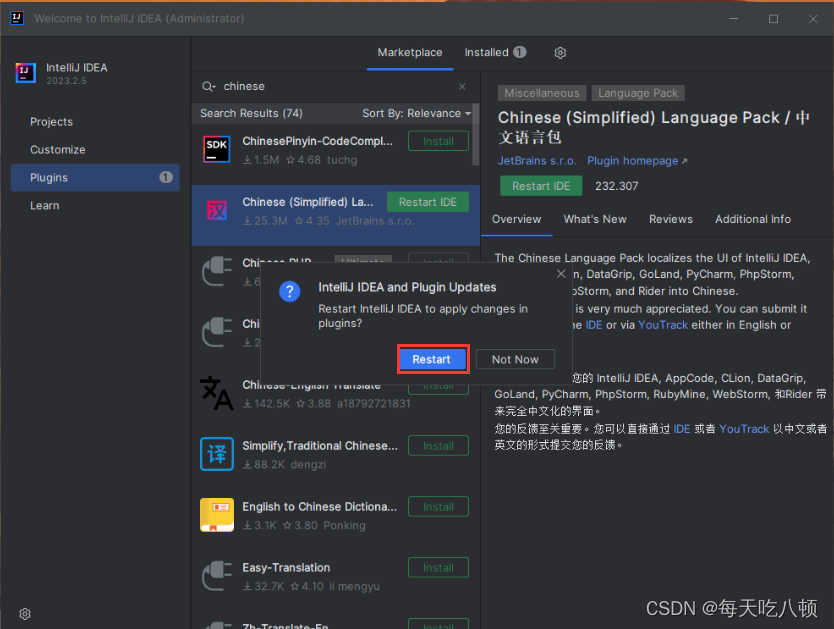
Task: Open the YouTrack link in English description
Action: tap(662, 325)
